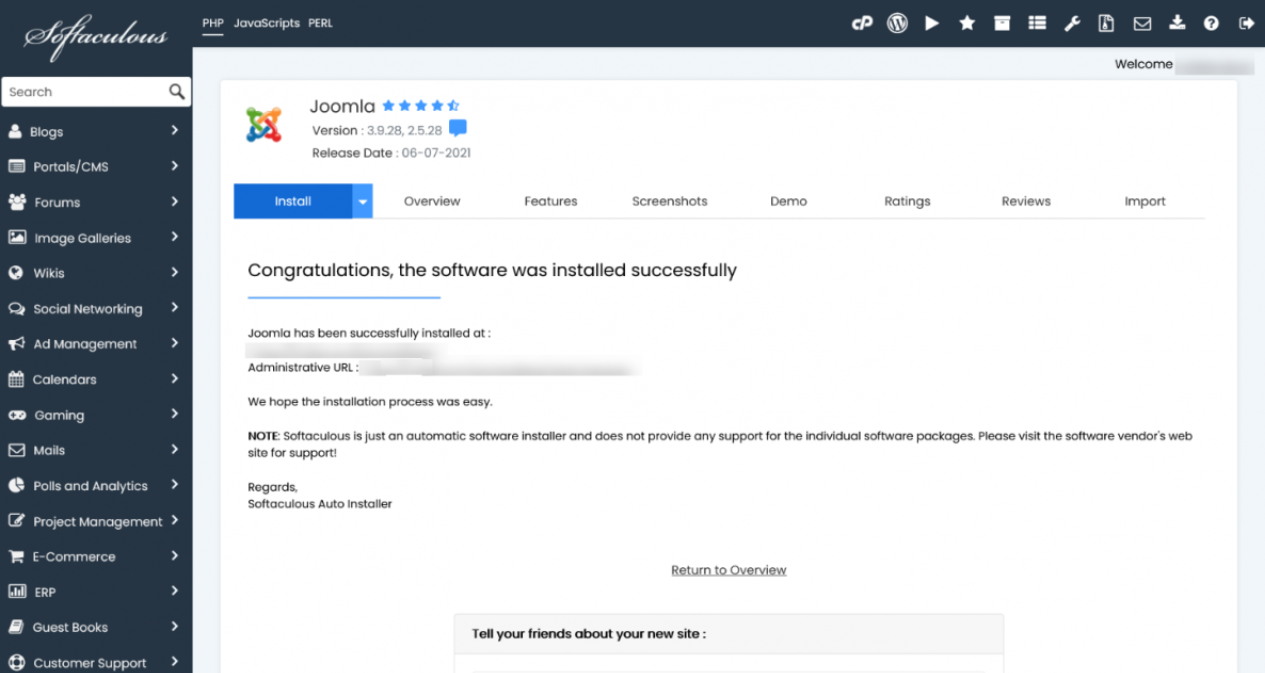Viewport: 1265px width, 673px height.
Task: Open the Screenshots tab
Action: (x=669, y=201)
